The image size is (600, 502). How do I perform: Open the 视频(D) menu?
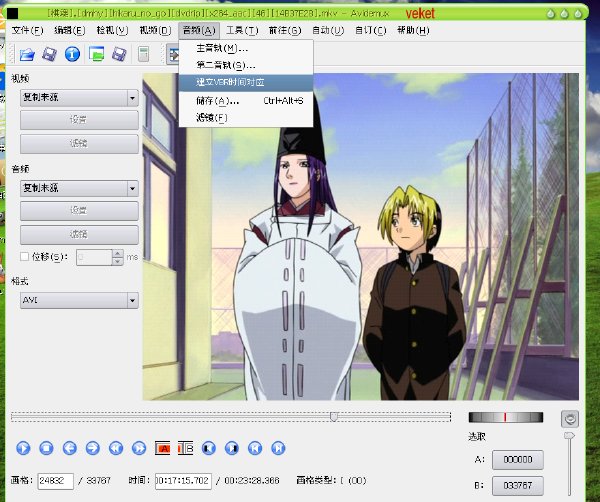tap(155, 31)
